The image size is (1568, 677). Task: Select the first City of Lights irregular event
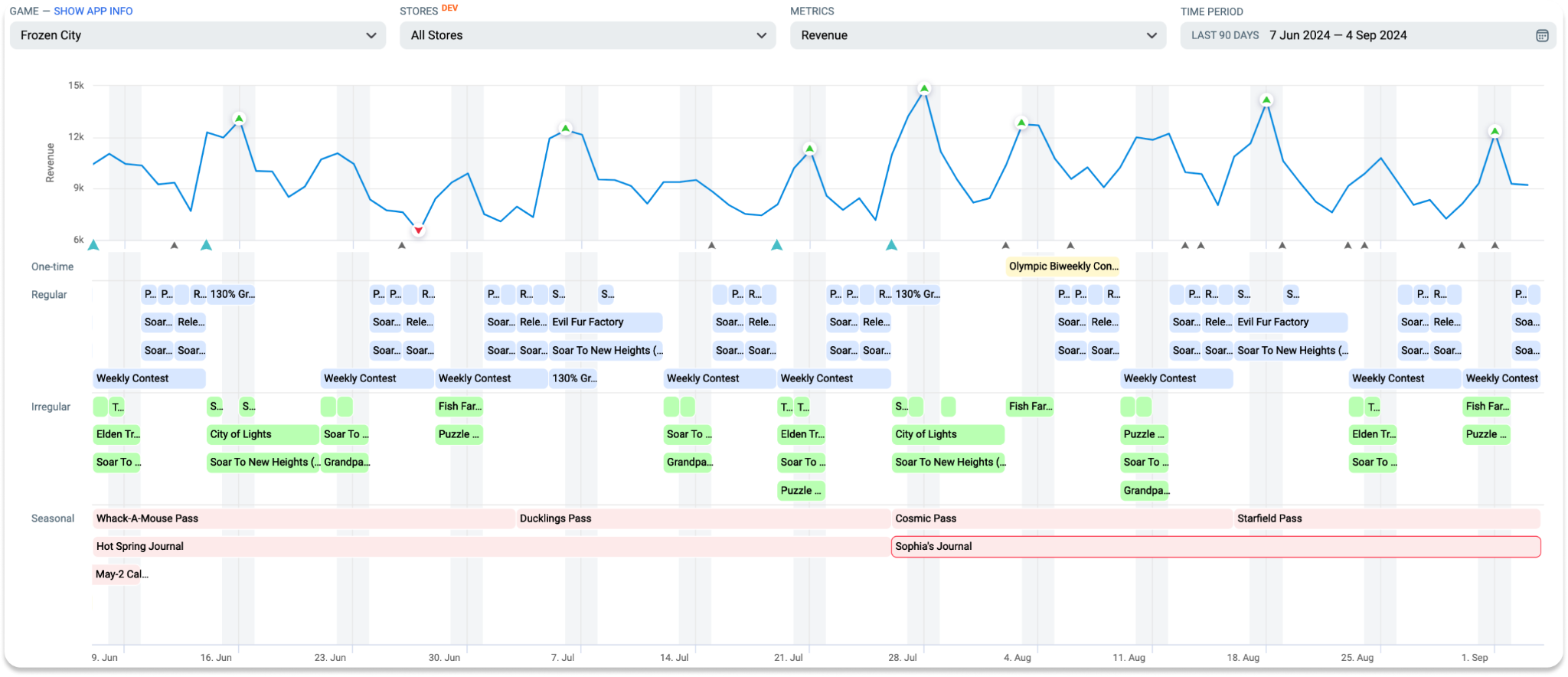point(263,434)
